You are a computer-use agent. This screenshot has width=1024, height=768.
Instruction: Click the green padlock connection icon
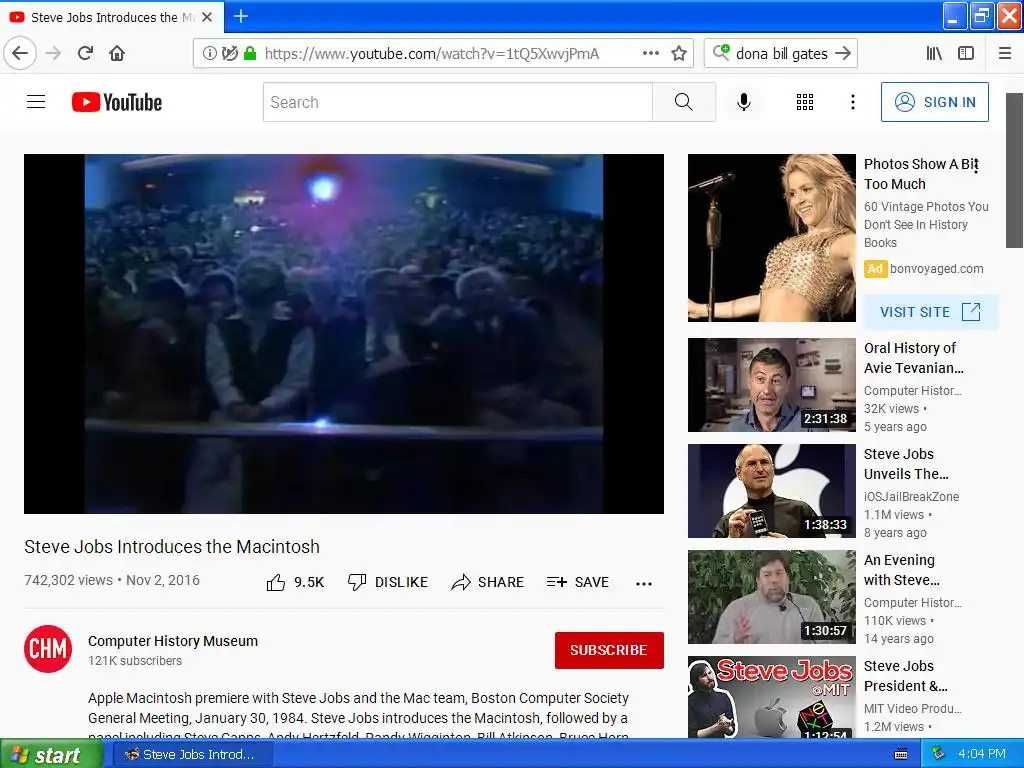pos(249,53)
